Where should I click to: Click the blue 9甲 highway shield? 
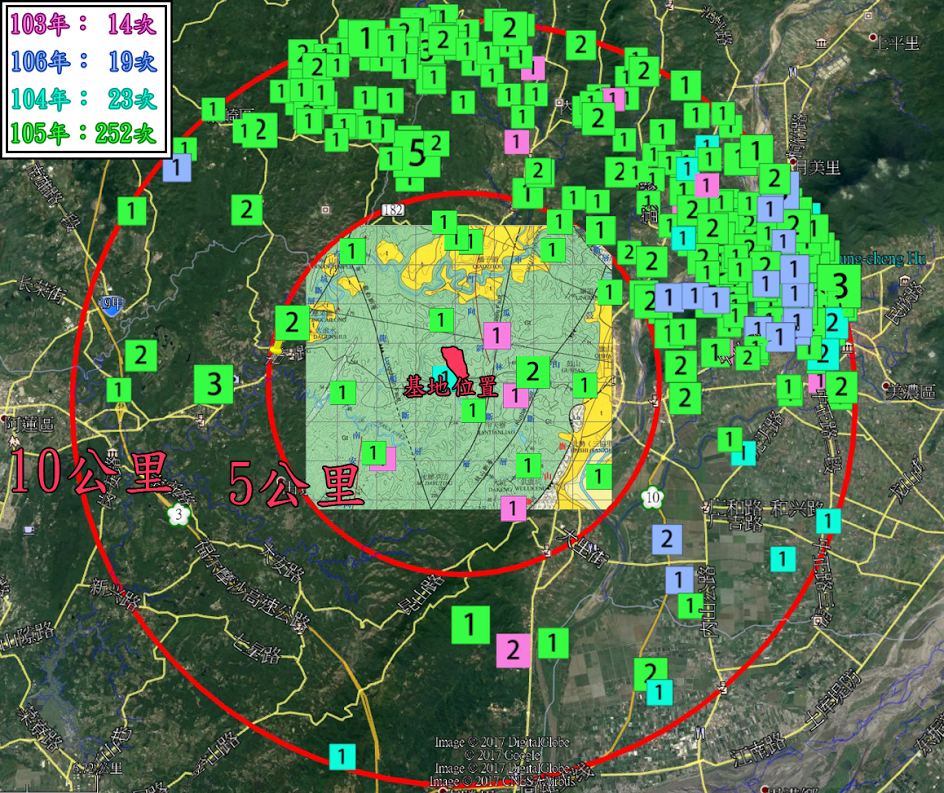click(x=111, y=305)
